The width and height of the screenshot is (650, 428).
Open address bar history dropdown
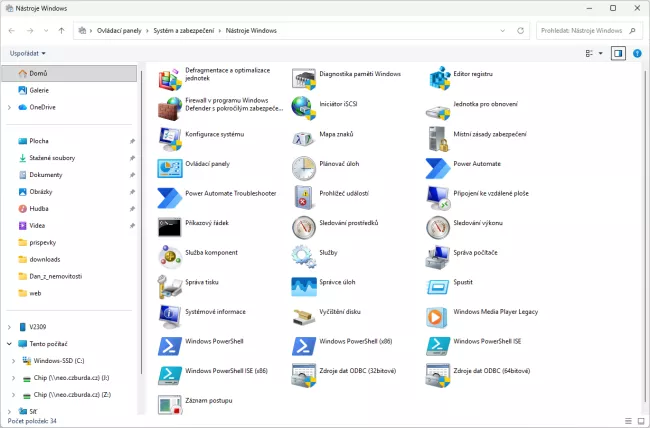[502, 31]
